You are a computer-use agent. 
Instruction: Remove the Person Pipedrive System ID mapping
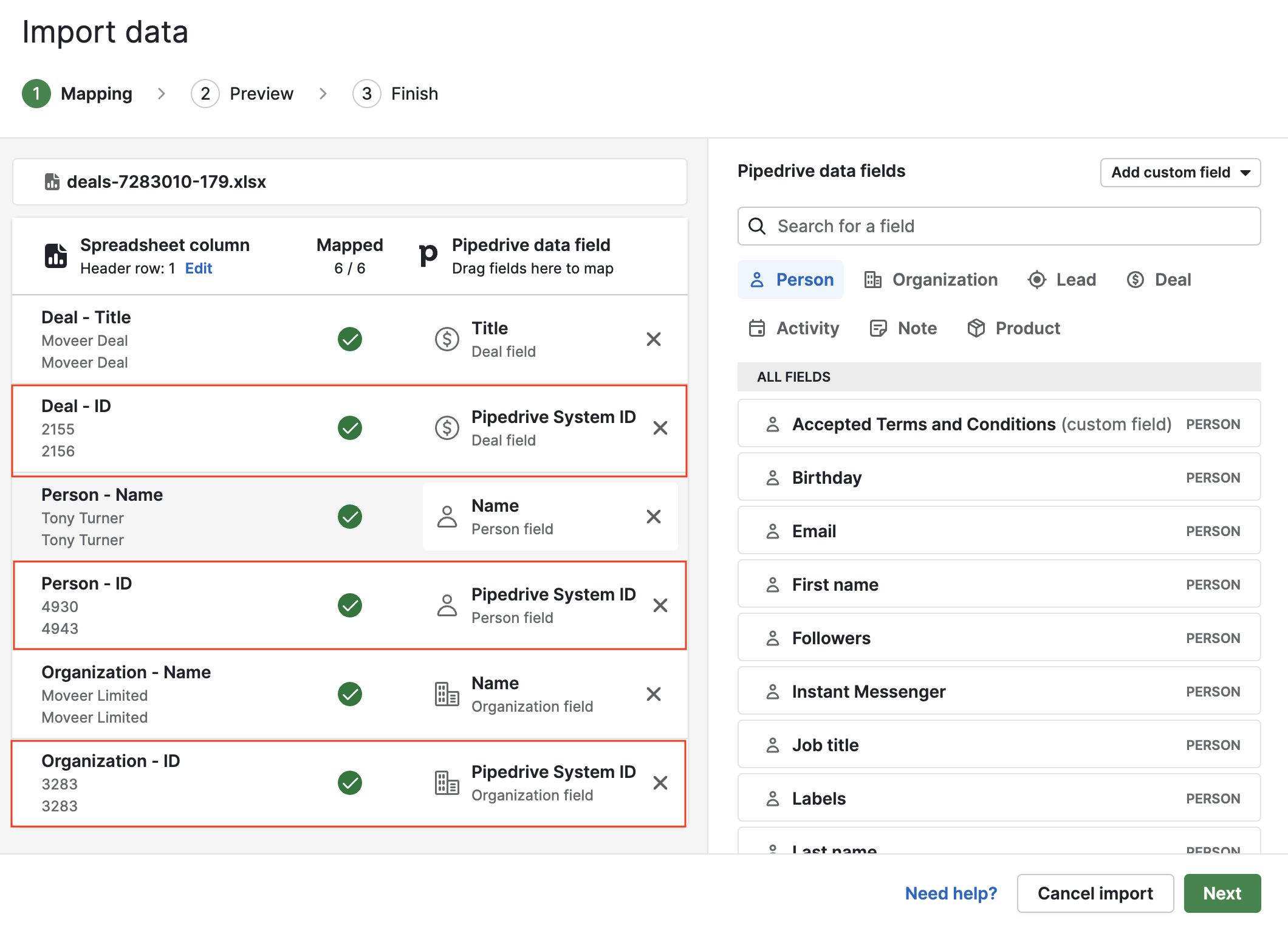660,605
